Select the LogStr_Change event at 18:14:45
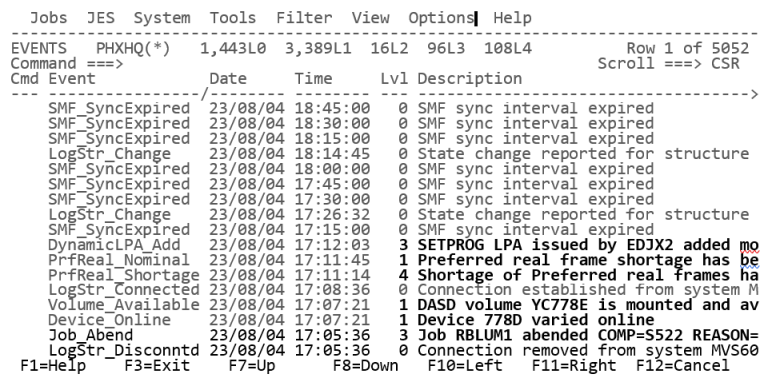Screen dimensions: 768x382 [110, 154]
